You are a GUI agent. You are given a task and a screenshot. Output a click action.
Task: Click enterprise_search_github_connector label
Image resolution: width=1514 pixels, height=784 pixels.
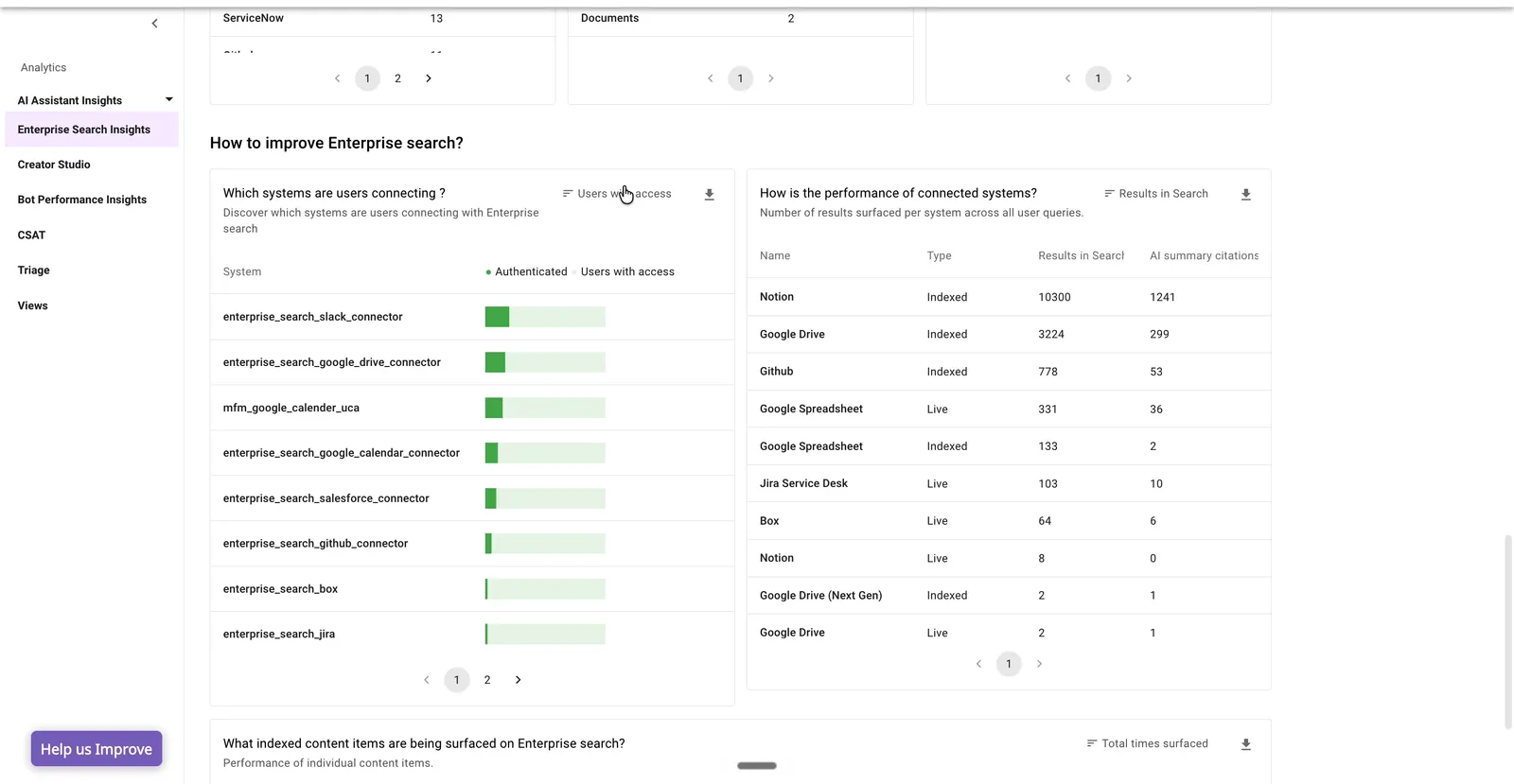pyautogui.click(x=316, y=544)
